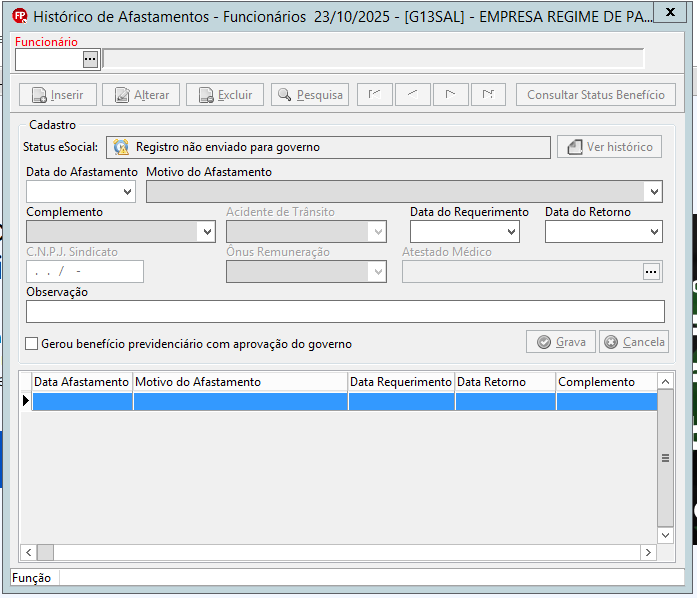The width and height of the screenshot is (697, 598).
Task: Click the Data Retorno column header
Action: tap(505, 382)
